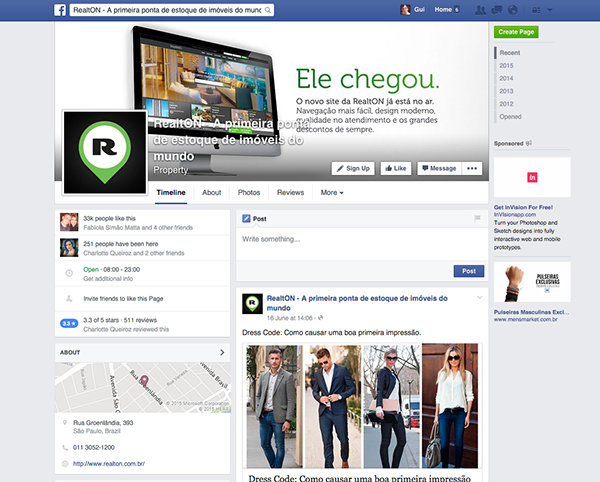Open the privacy shortcuts lock icon
Viewport: 600px width, 482px height.
click(x=536, y=10)
